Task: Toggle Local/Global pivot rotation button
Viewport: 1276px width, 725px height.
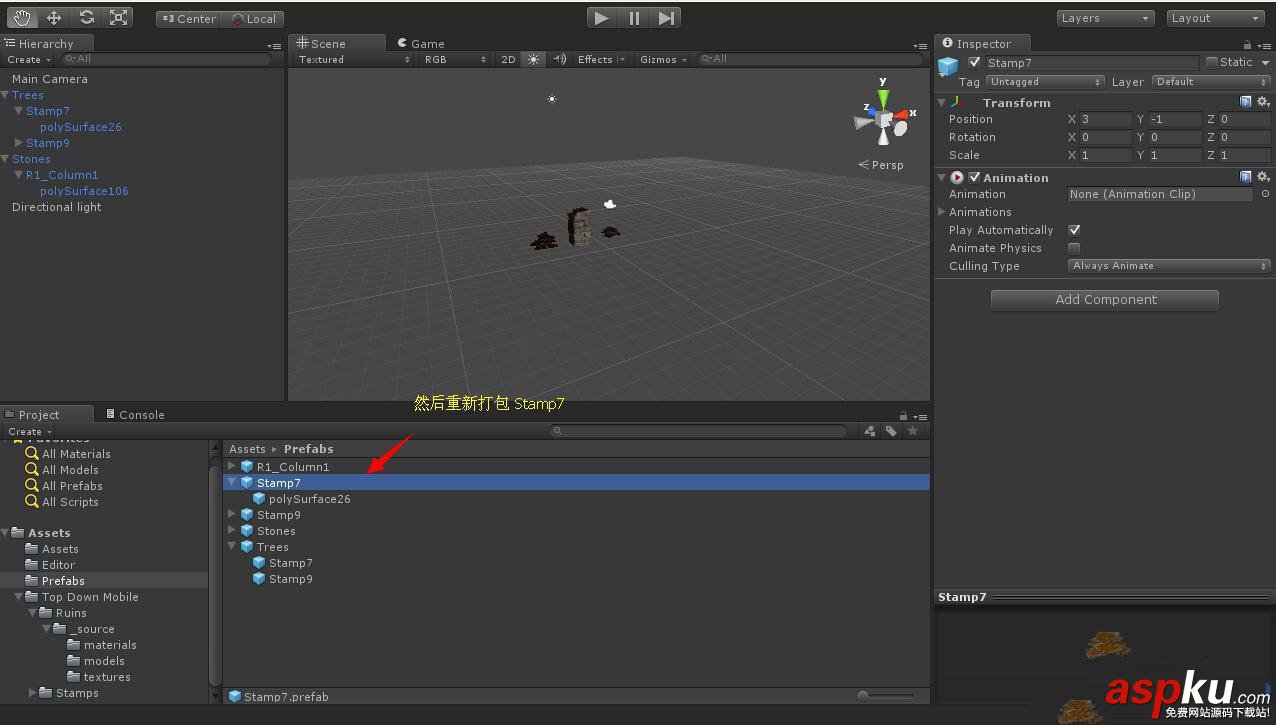Action: pyautogui.click(x=252, y=18)
